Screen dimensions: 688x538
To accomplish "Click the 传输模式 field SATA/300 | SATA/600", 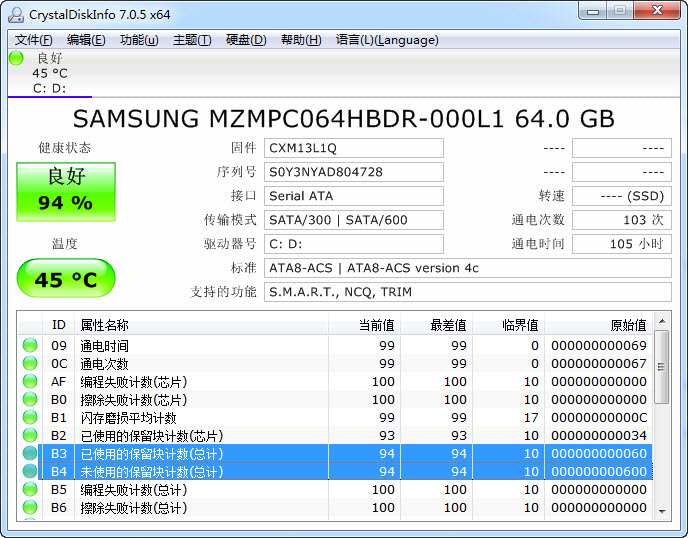I will tap(354, 220).
